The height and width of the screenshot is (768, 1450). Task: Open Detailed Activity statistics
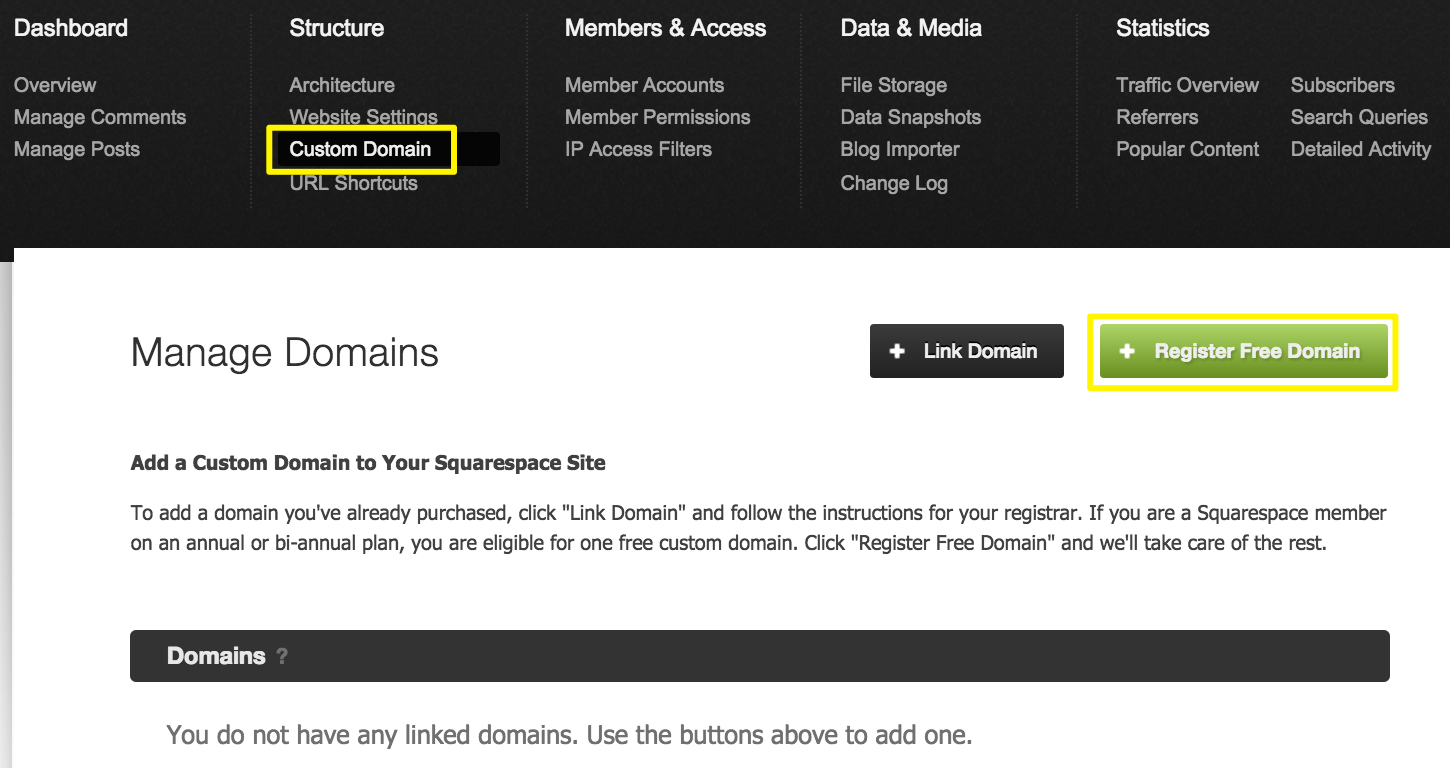(1360, 149)
